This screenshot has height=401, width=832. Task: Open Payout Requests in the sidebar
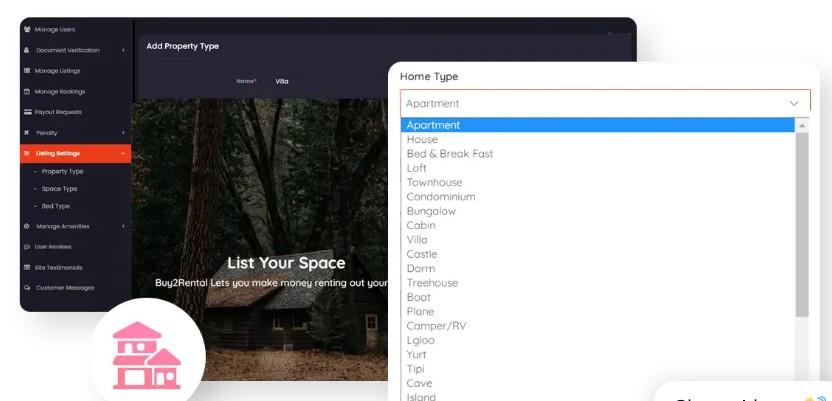point(58,112)
